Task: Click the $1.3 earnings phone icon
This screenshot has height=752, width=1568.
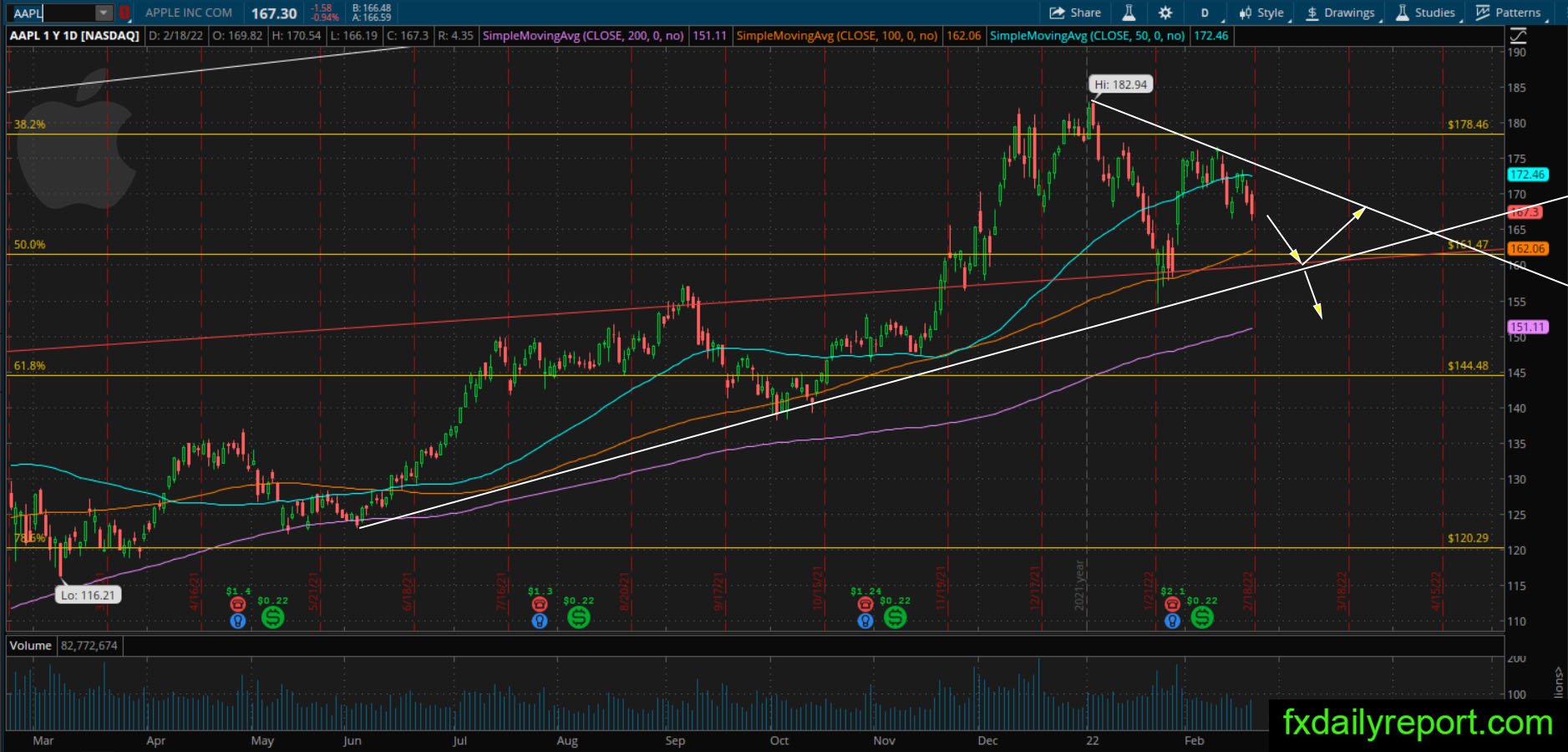Action: [540, 604]
